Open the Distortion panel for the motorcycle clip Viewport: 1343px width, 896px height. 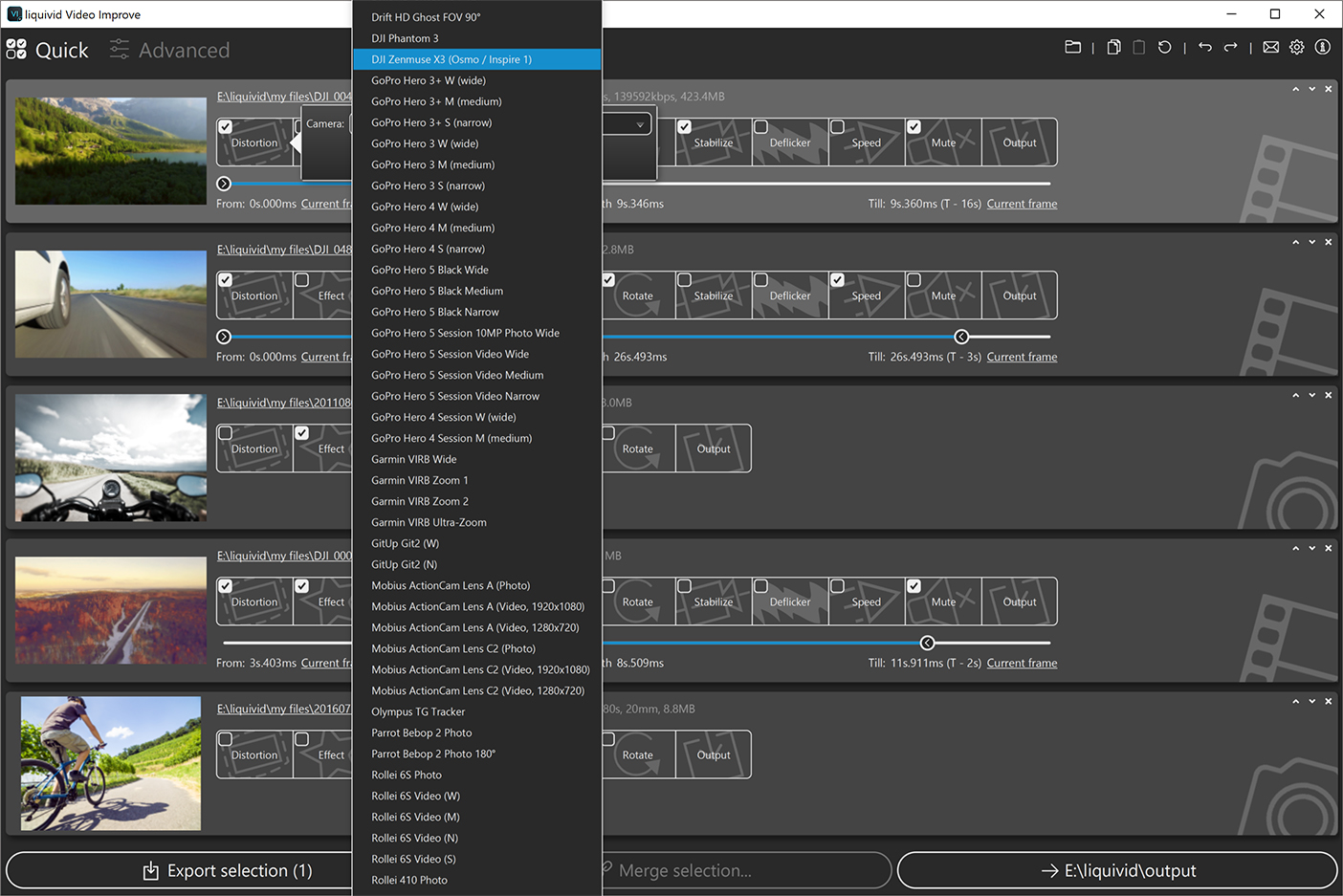point(253,448)
